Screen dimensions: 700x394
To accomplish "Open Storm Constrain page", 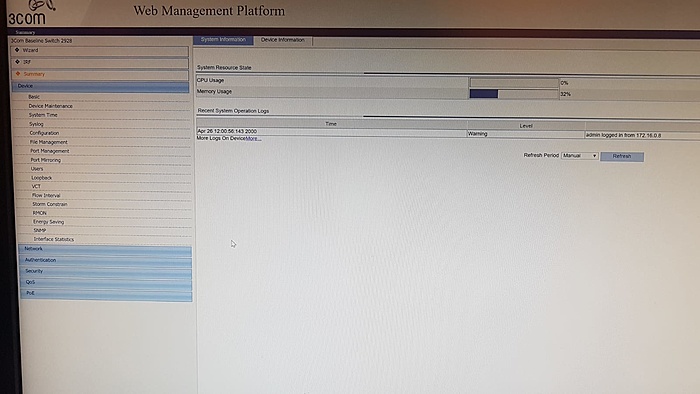I will coord(50,204).
